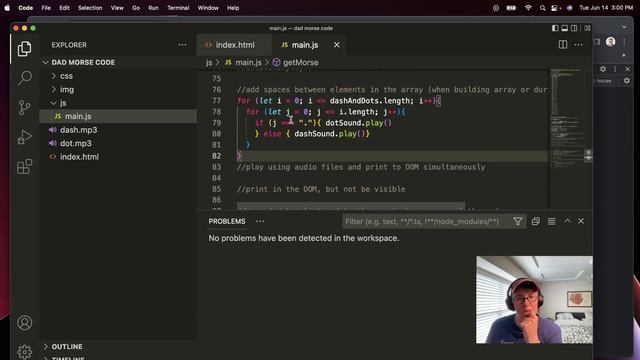Open the Extensions view

(x=24, y=167)
